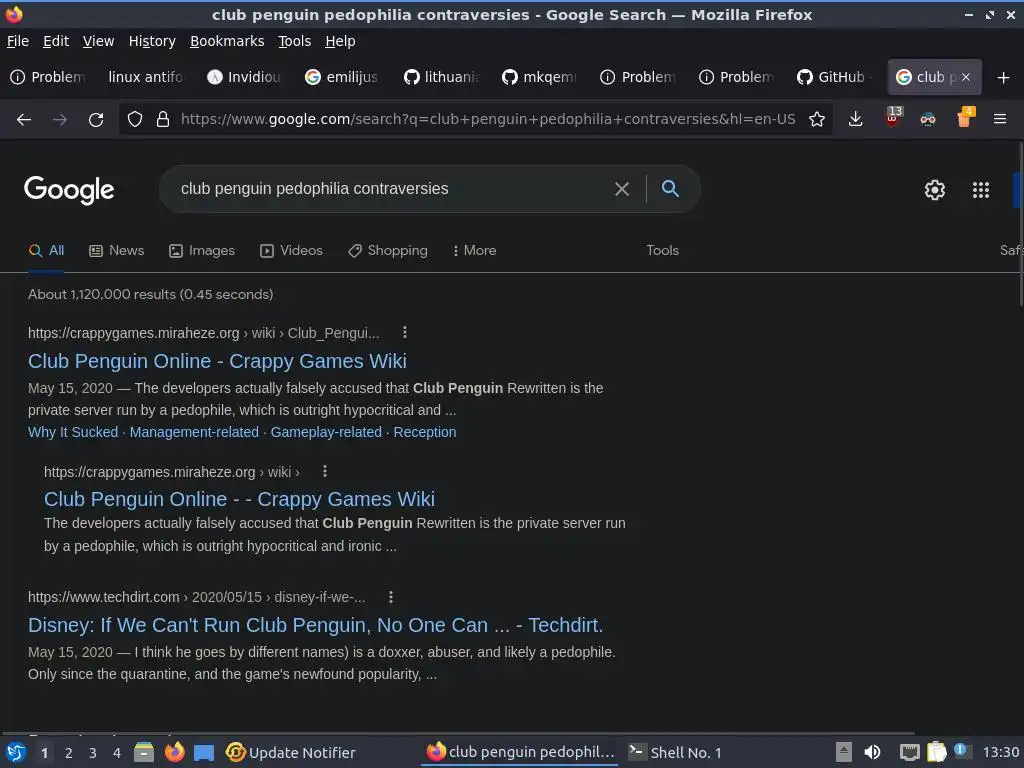
Task: Open the Bookmarks menu
Action: [x=227, y=41]
